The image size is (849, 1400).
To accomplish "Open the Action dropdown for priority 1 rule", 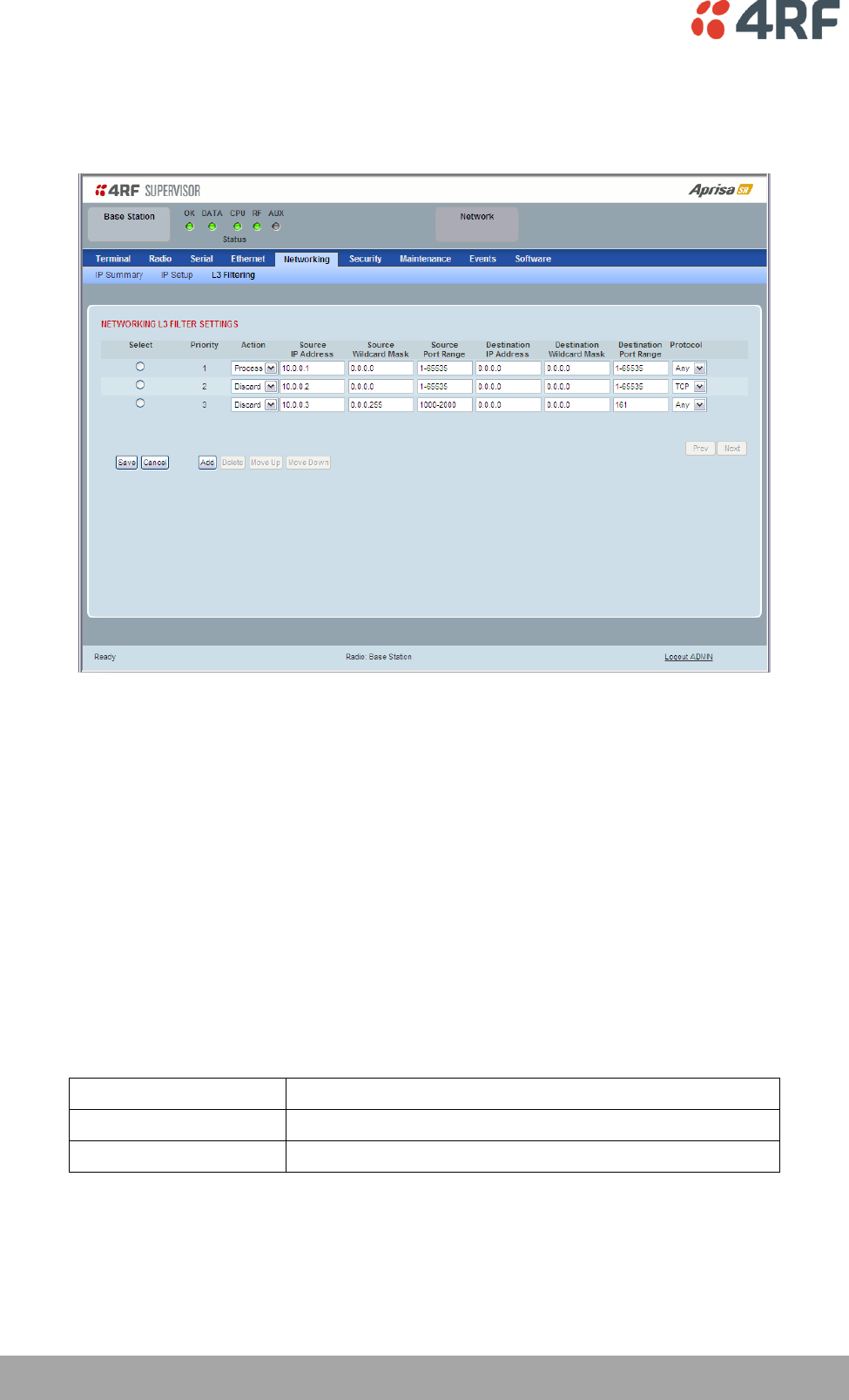I will pos(254,369).
